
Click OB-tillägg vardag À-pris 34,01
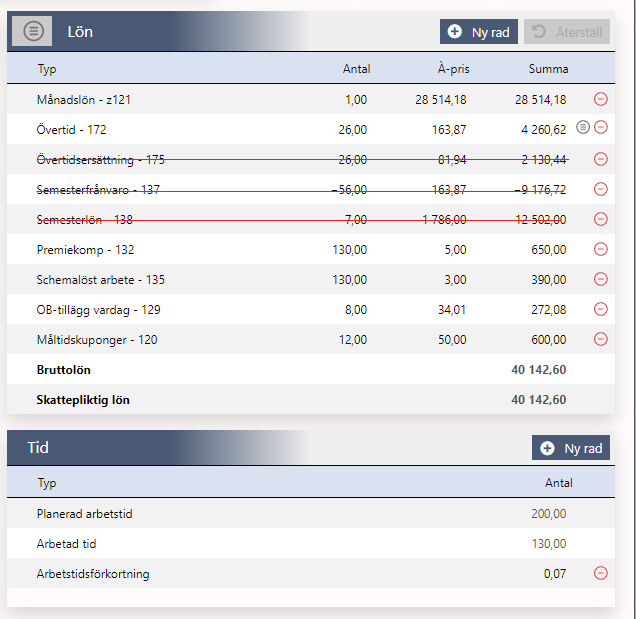(x=452, y=310)
